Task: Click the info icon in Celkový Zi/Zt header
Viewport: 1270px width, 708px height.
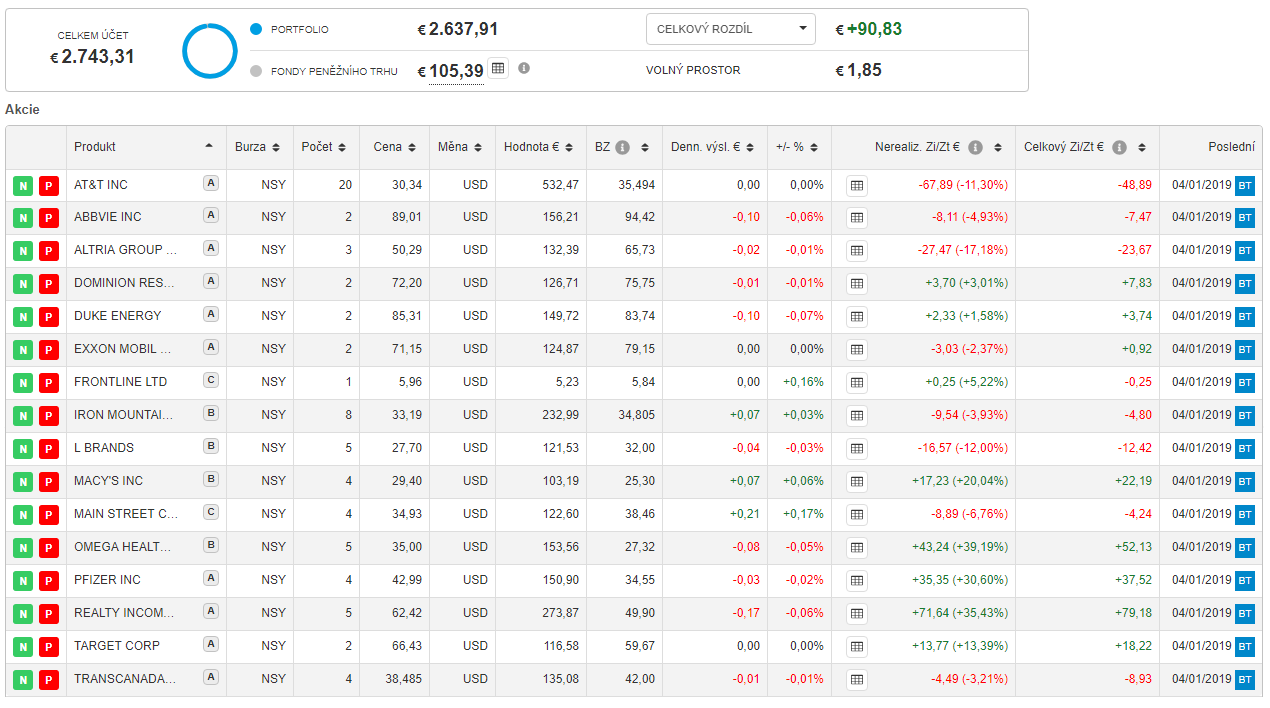Action: pyautogui.click(x=1119, y=148)
